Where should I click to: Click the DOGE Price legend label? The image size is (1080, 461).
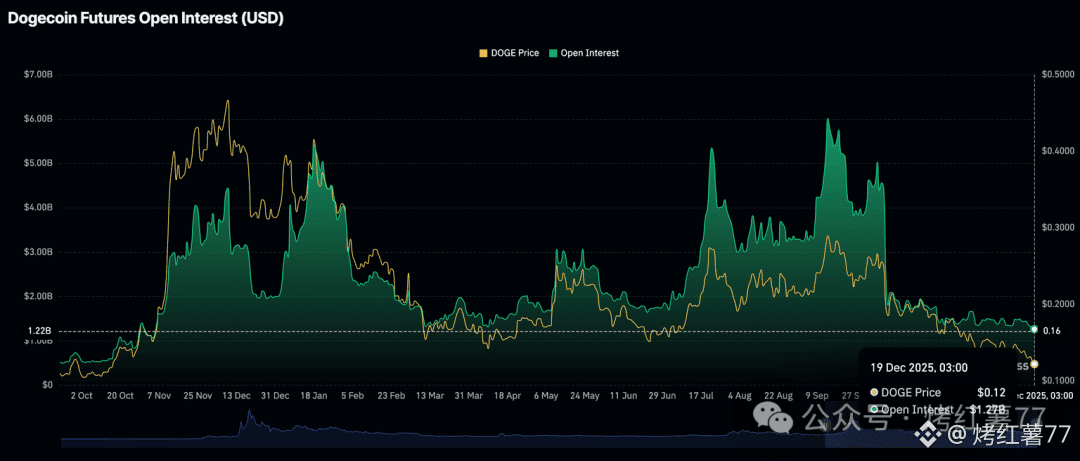[x=515, y=53]
